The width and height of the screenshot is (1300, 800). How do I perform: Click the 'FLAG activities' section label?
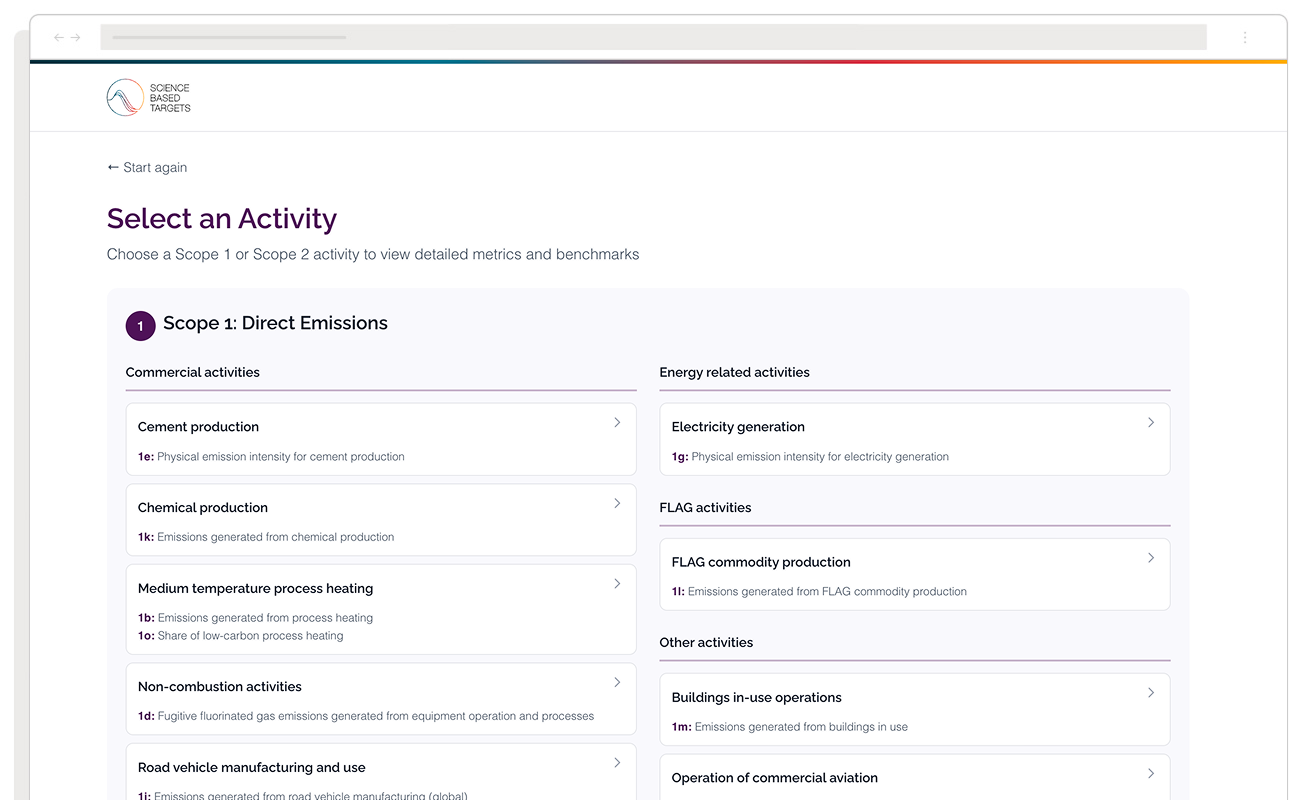point(706,507)
